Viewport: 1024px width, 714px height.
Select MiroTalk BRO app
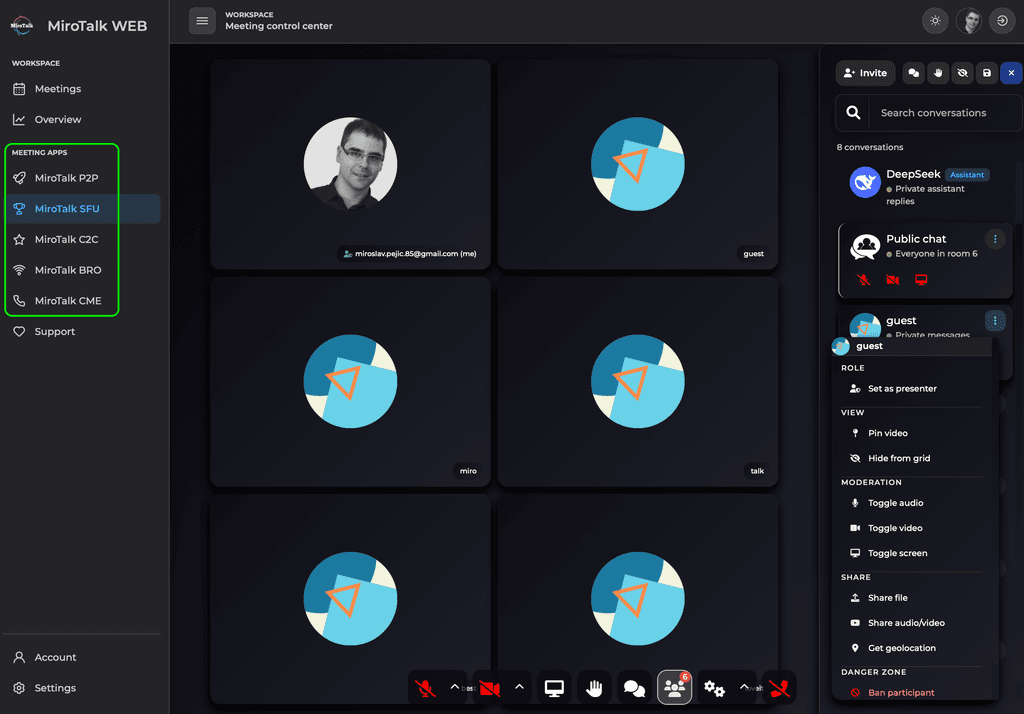(x=82, y=270)
